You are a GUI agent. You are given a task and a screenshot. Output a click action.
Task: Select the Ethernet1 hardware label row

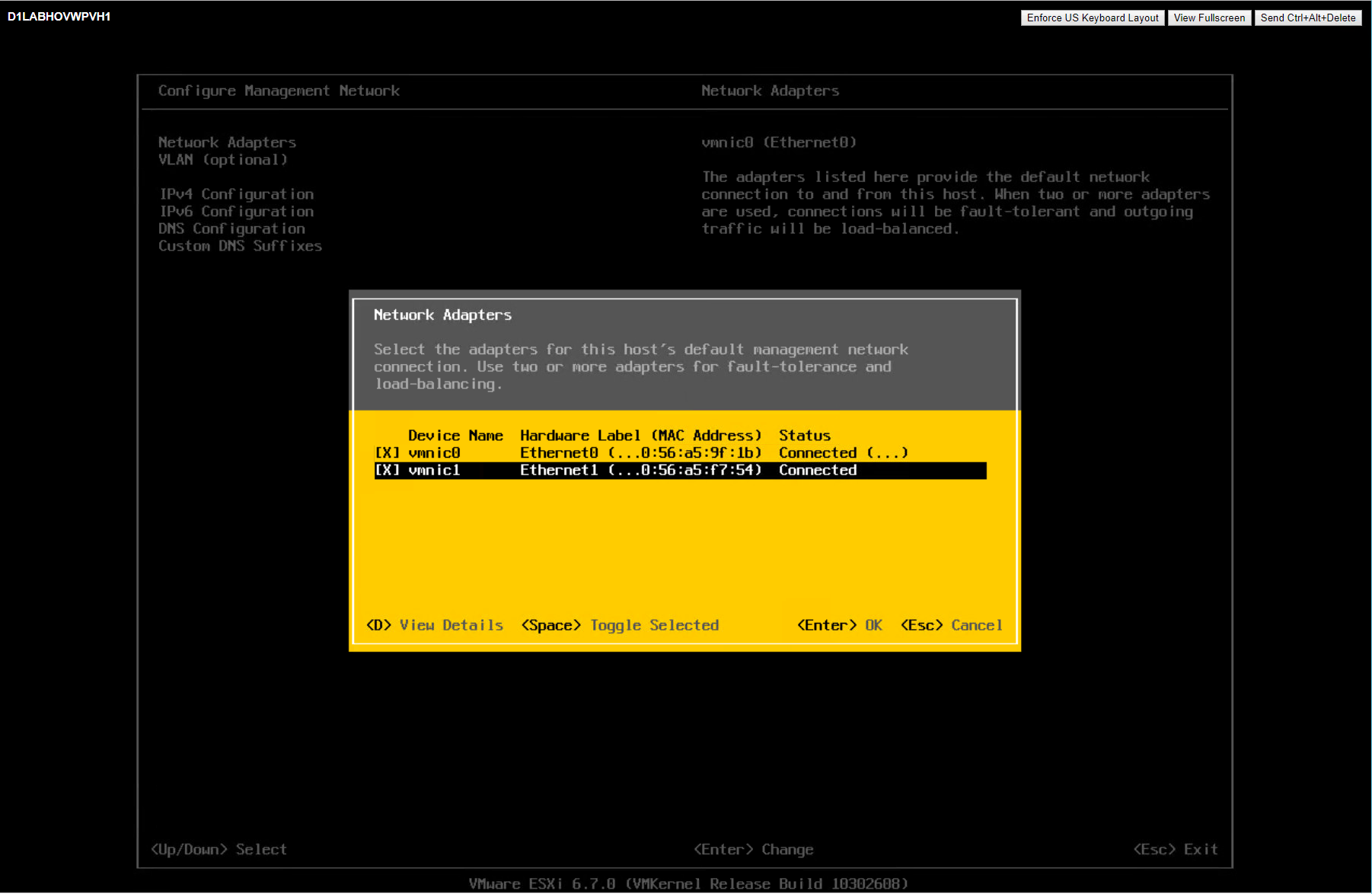[x=640, y=471]
